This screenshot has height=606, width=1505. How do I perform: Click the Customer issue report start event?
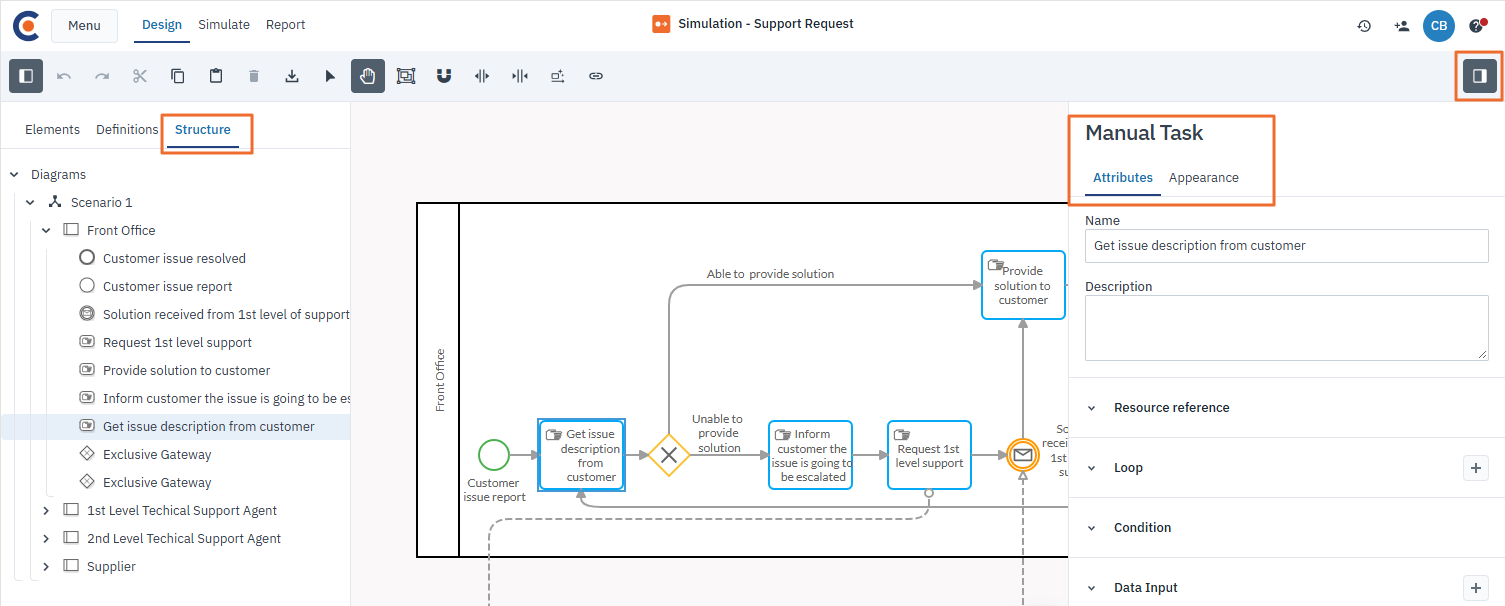point(494,455)
